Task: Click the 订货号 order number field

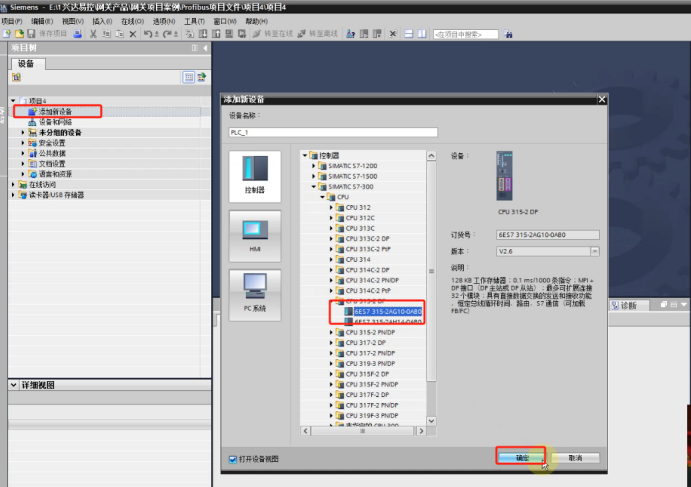Action: (548, 235)
